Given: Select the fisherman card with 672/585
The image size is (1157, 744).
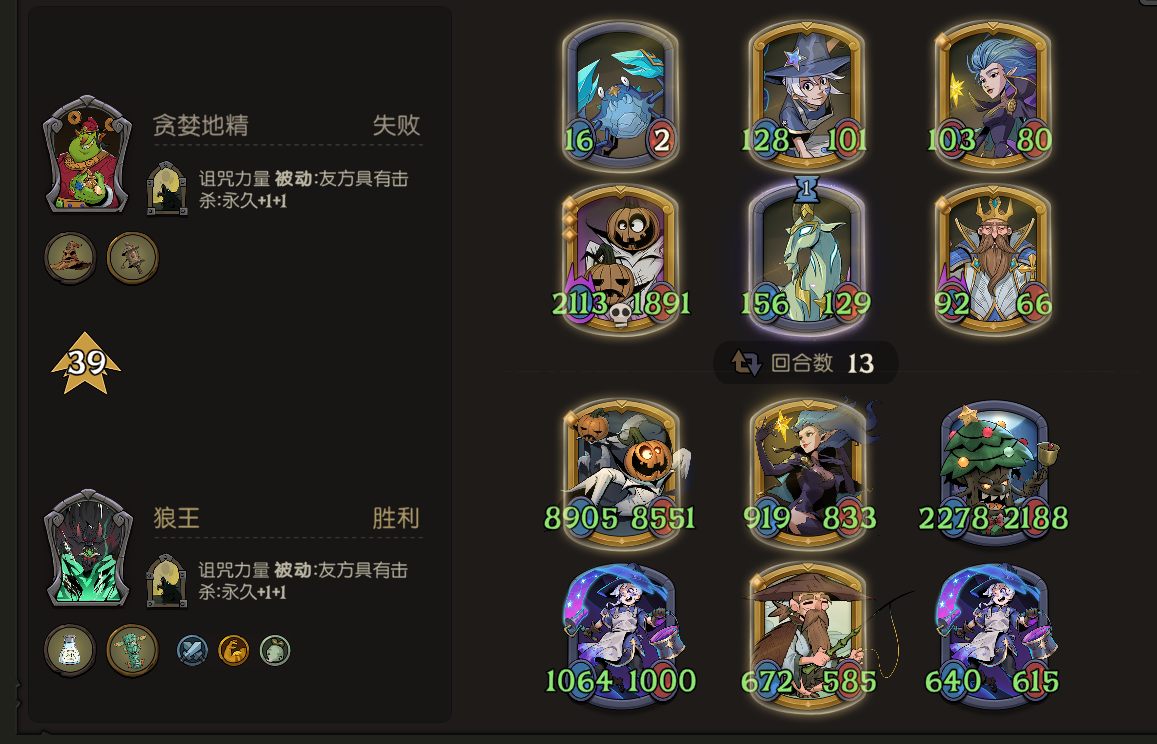Looking at the screenshot, I should (808, 636).
